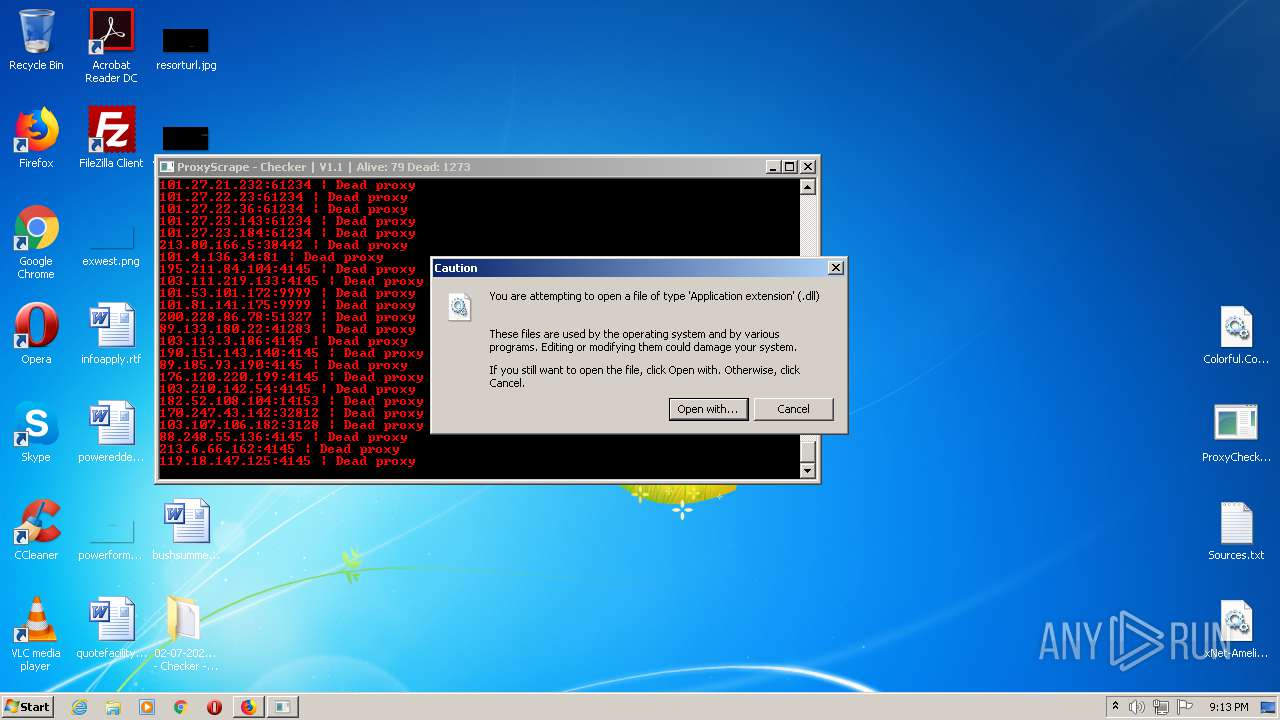Click the 9:13 PM clock
This screenshot has height=720, width=1280.
tap(1229, 707)
